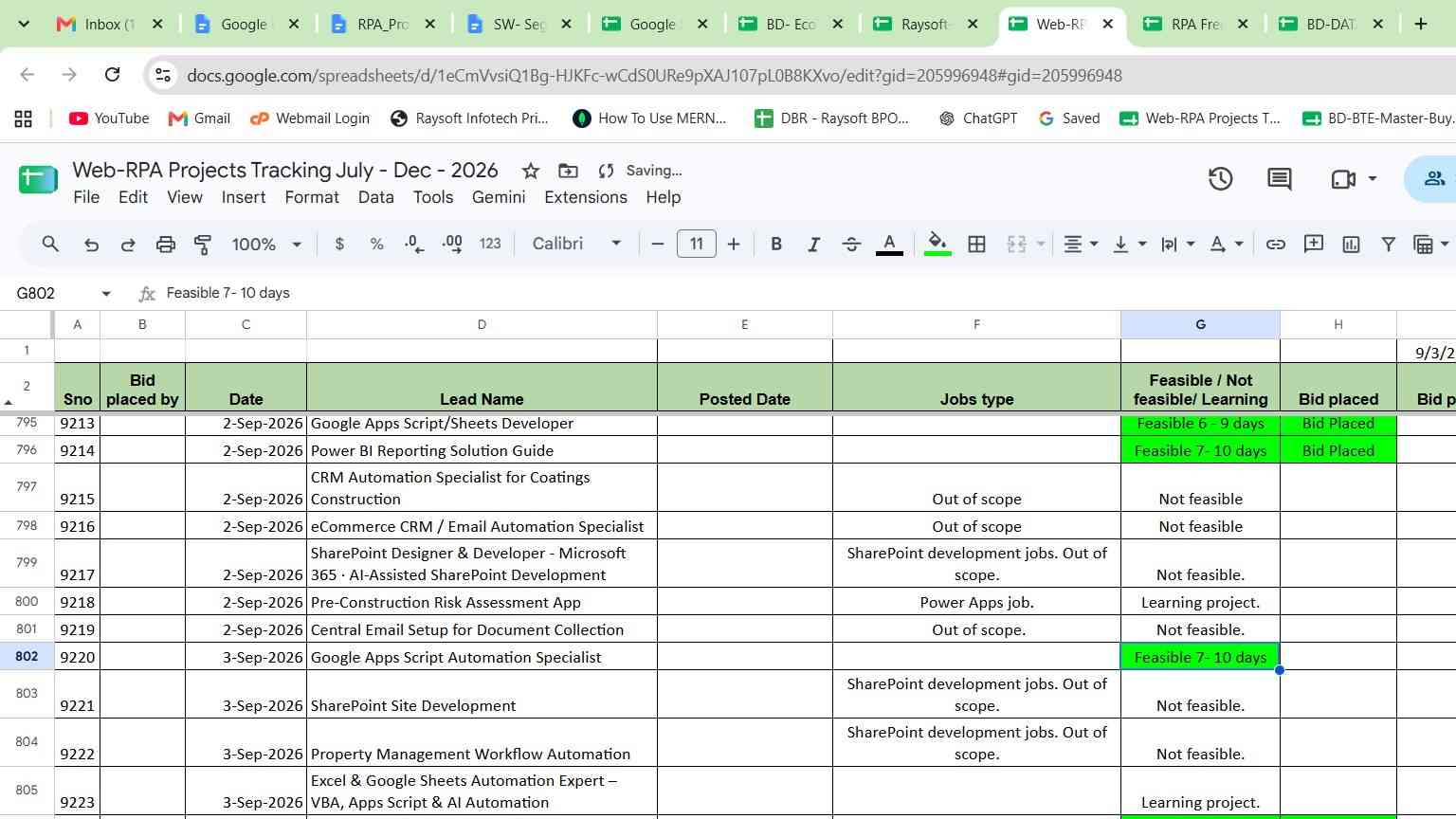1456x819 pixels.
Task: Switch to the RPA Fre browser tab
Action: tap(1196, 24)
